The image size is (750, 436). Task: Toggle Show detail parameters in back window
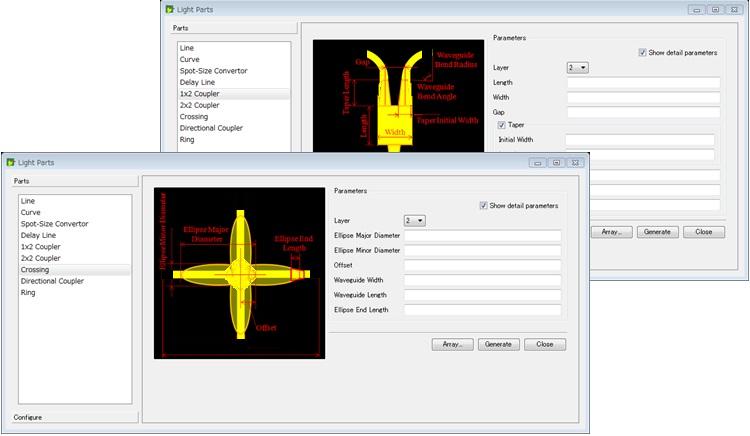tap(642, 53)
